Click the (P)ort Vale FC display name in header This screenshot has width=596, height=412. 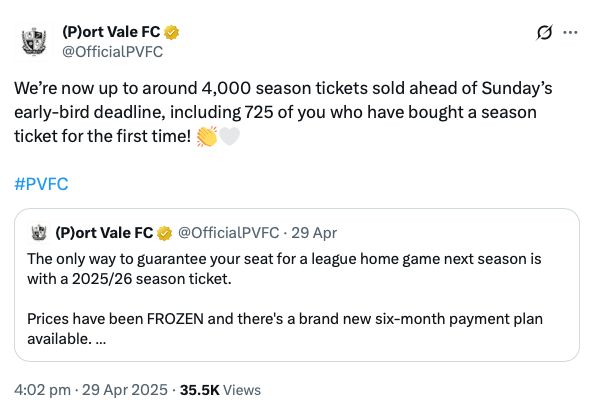(x=111, y=32)
